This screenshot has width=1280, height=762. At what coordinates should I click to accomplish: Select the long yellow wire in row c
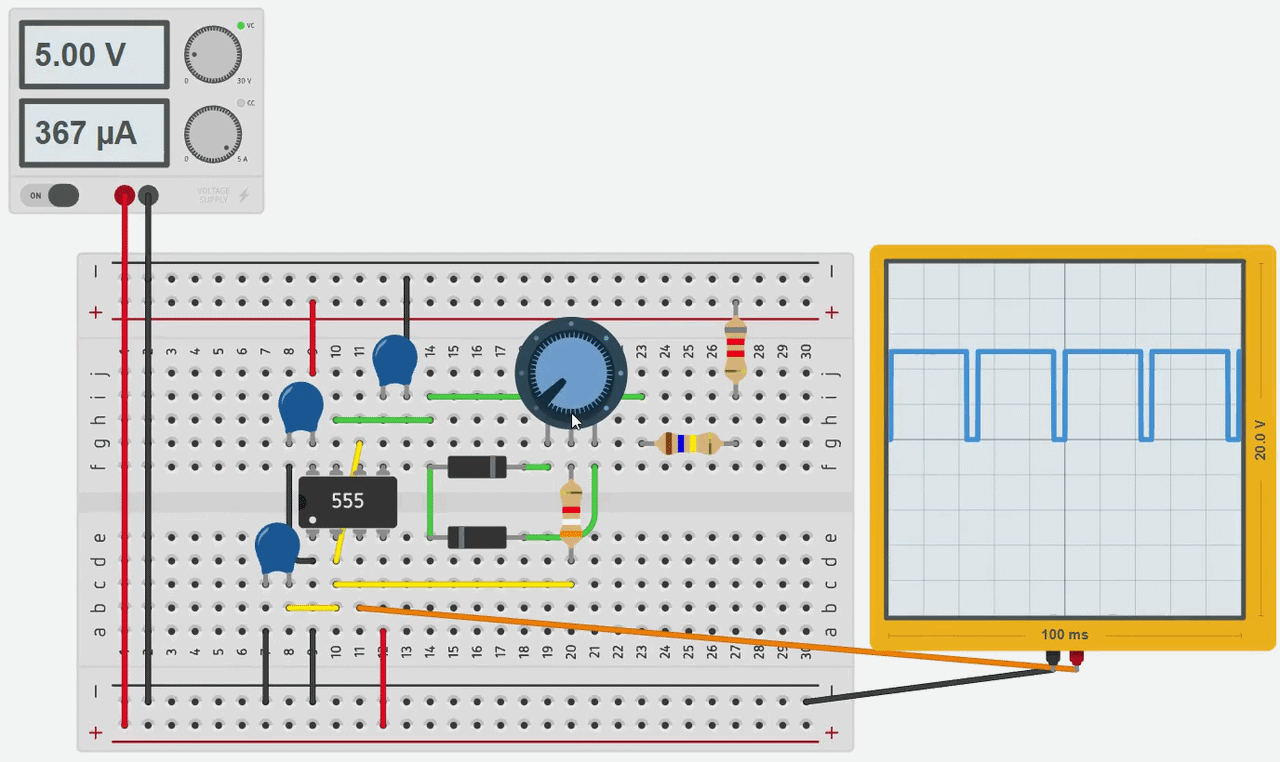coord(454,584)
